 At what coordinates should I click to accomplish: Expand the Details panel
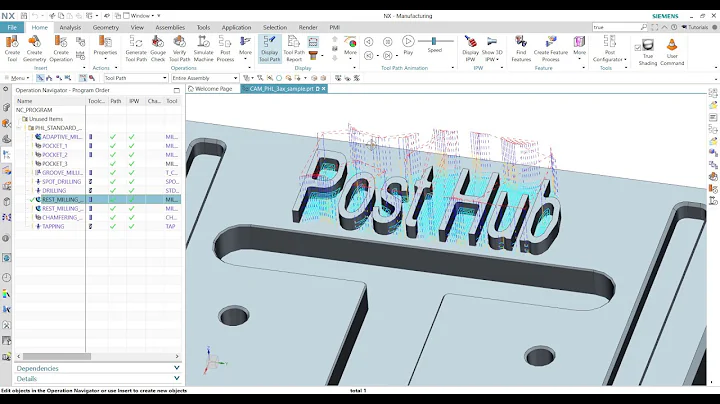tap(98, 379)
